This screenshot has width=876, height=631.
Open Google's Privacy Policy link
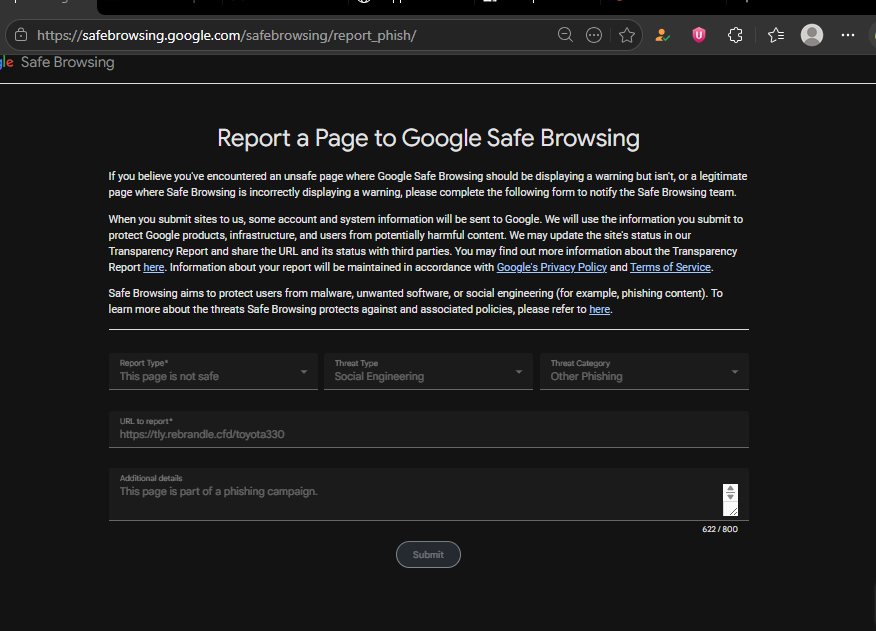[x=551, y=267]
